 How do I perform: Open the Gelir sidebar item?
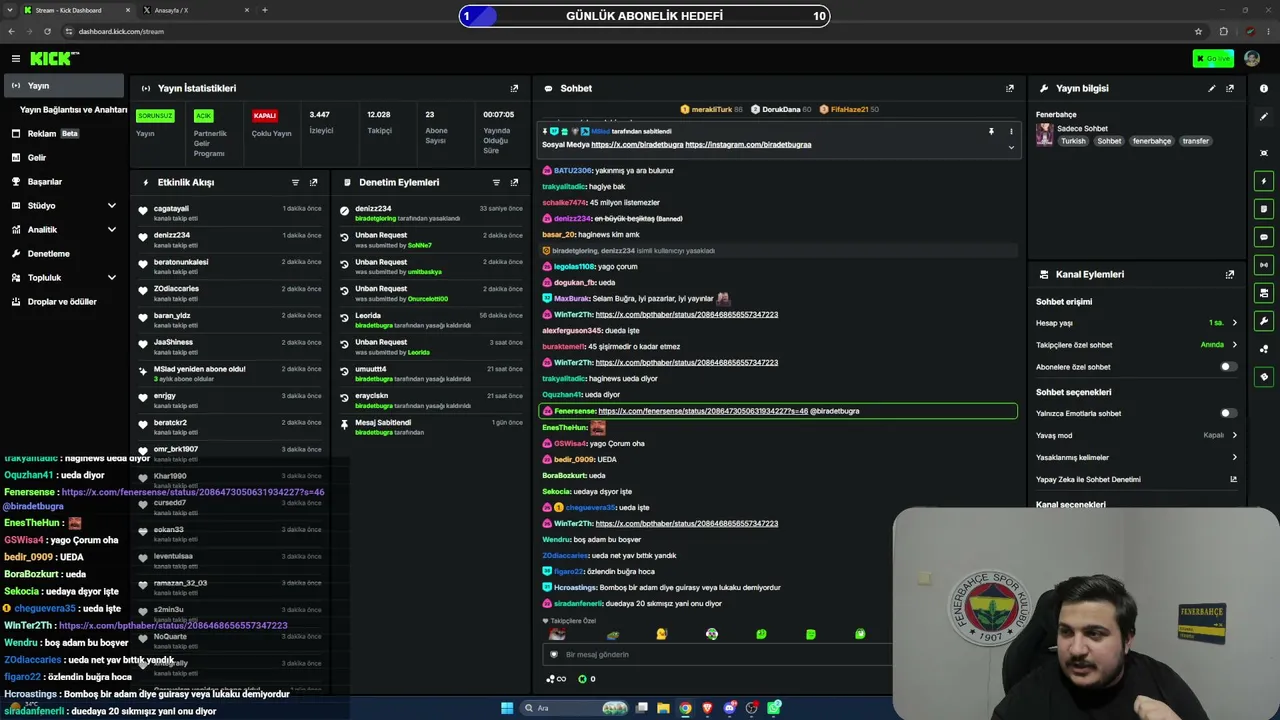pos(64,158)
